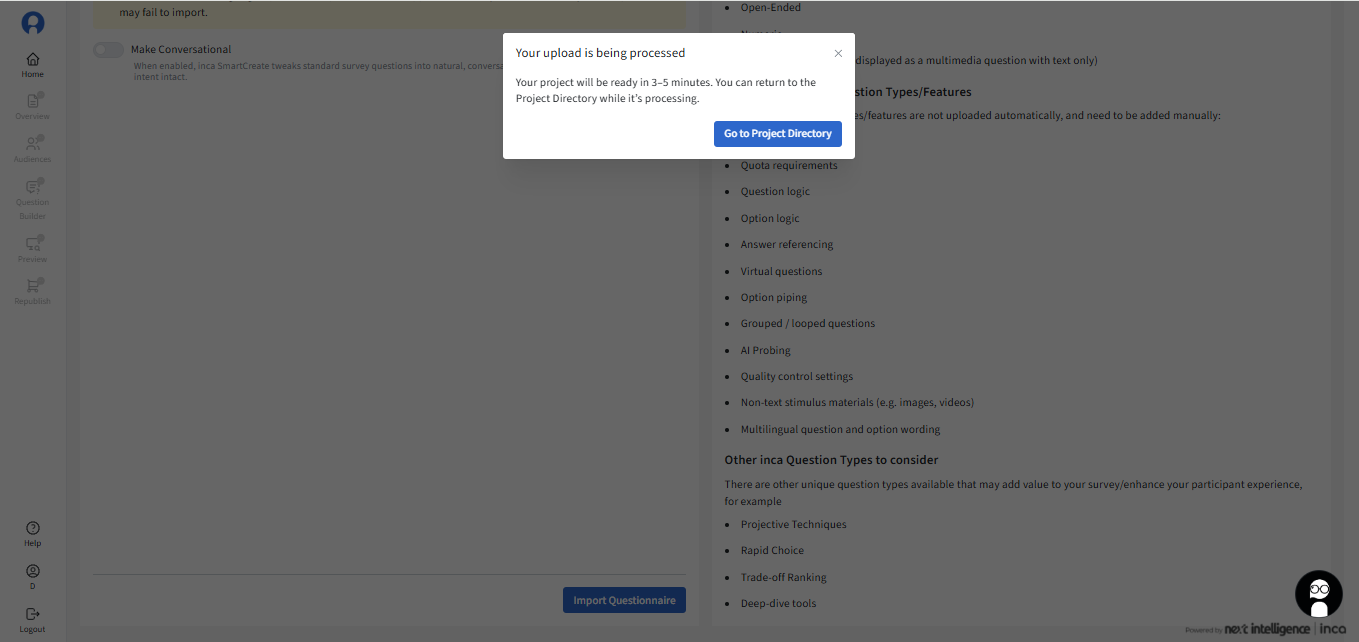Open the user profile labeled D
Viewport: 1359px width, 642px height.
33,576
